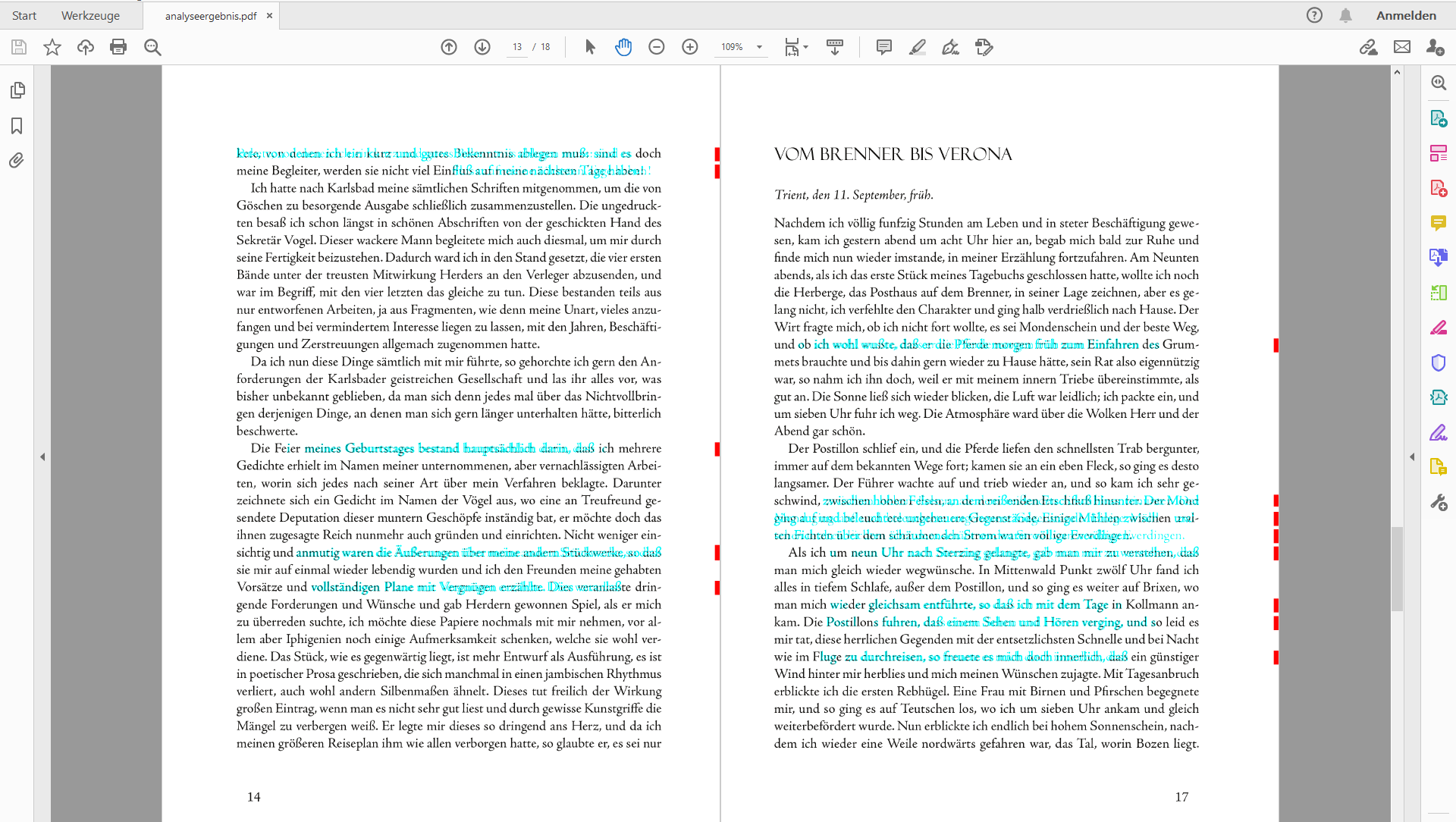Go to next page arrow
The height and width of the screenshot is (822, 1456).
(482, 47)
